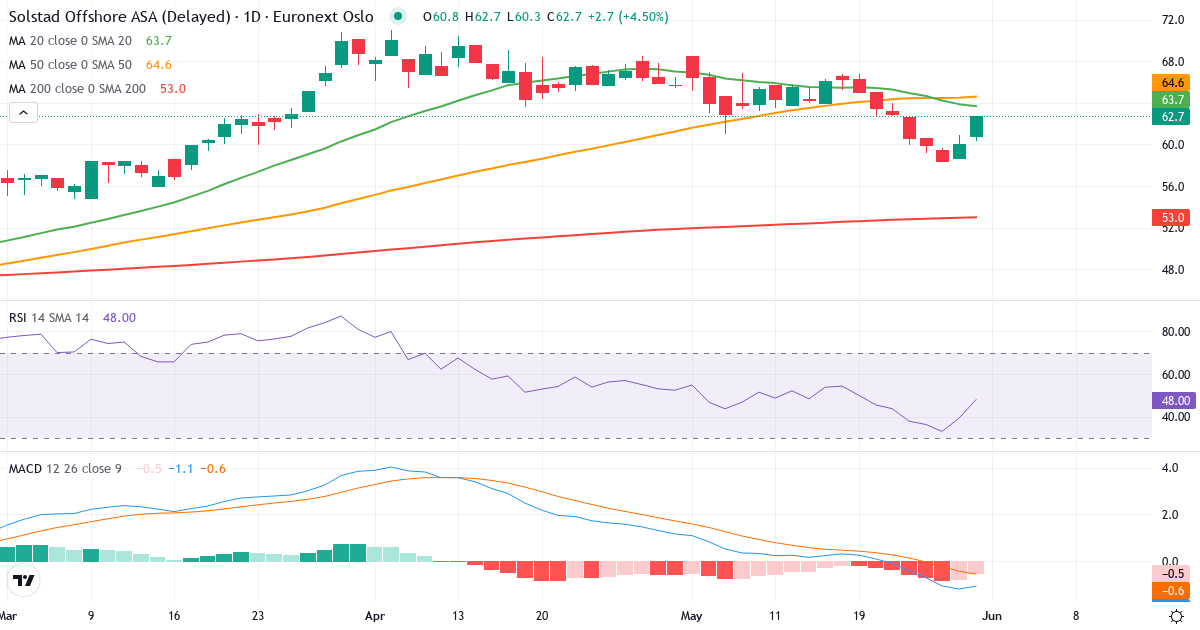1200x630 pixels.
Task: Click the MA 200 value 53.0 in legend
Action: tap(173, 88)
